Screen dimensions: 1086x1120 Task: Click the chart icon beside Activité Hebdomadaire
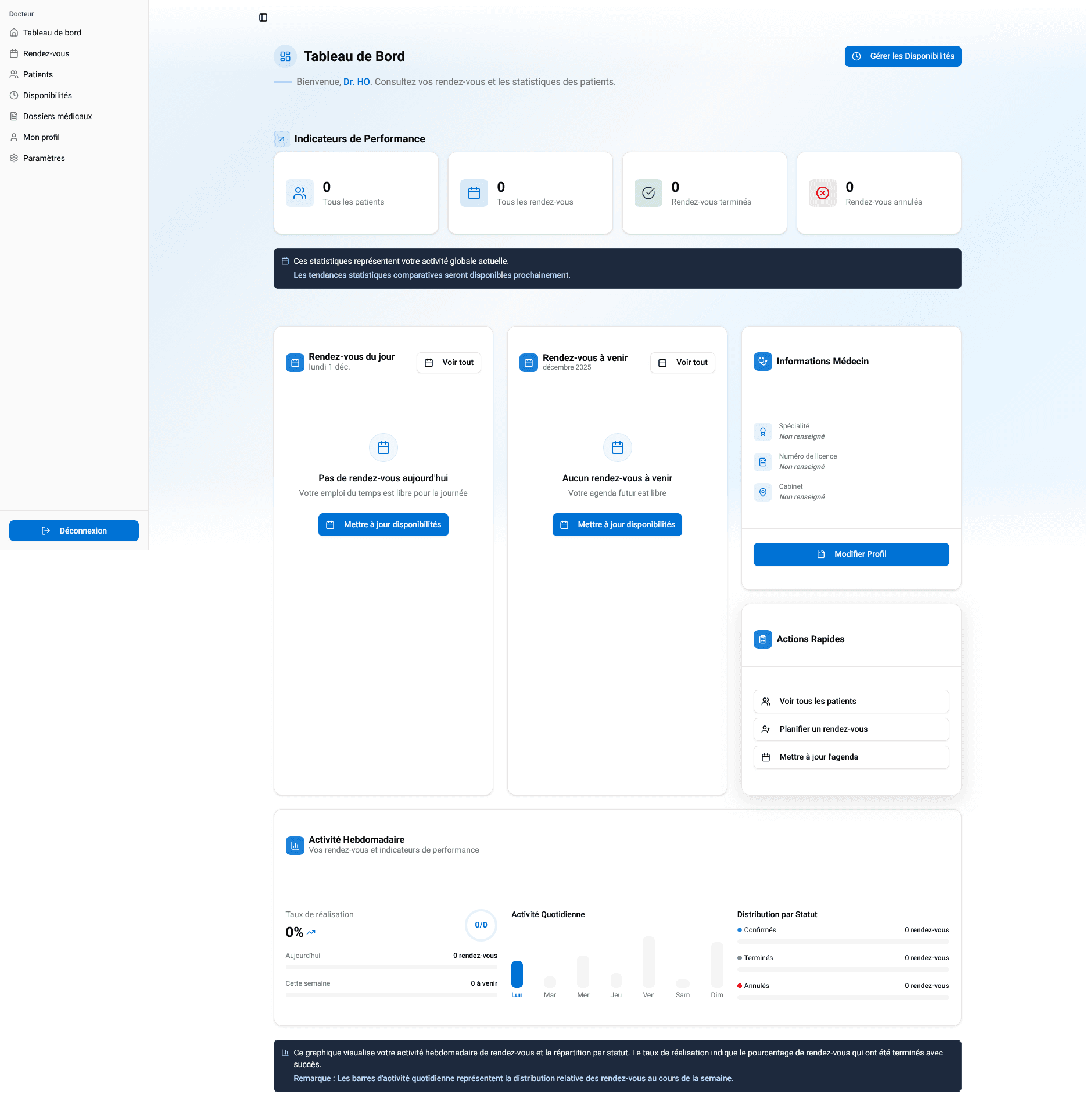pyautogui.click(x=295, y=846)
